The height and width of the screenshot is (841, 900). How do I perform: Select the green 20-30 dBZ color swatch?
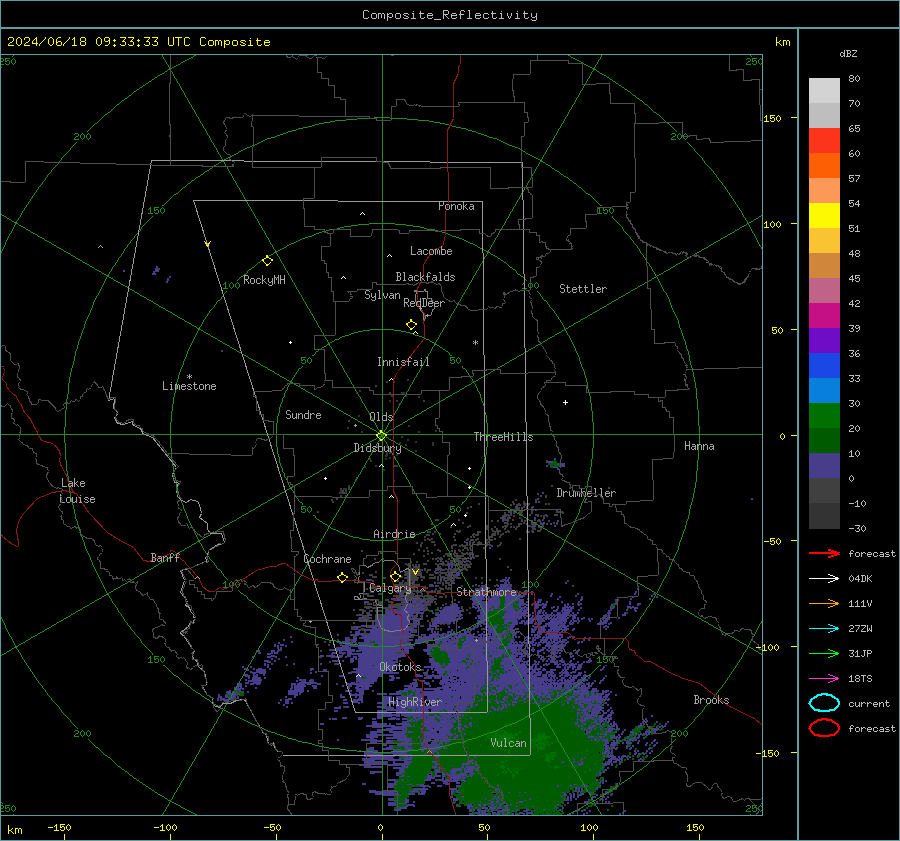coord(824,416)
